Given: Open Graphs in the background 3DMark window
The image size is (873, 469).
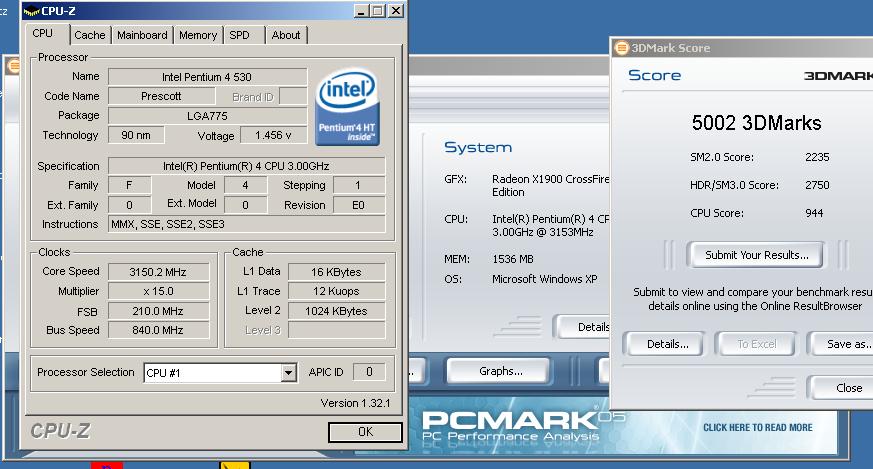Looking at the screenshot, I should point(500,371).
